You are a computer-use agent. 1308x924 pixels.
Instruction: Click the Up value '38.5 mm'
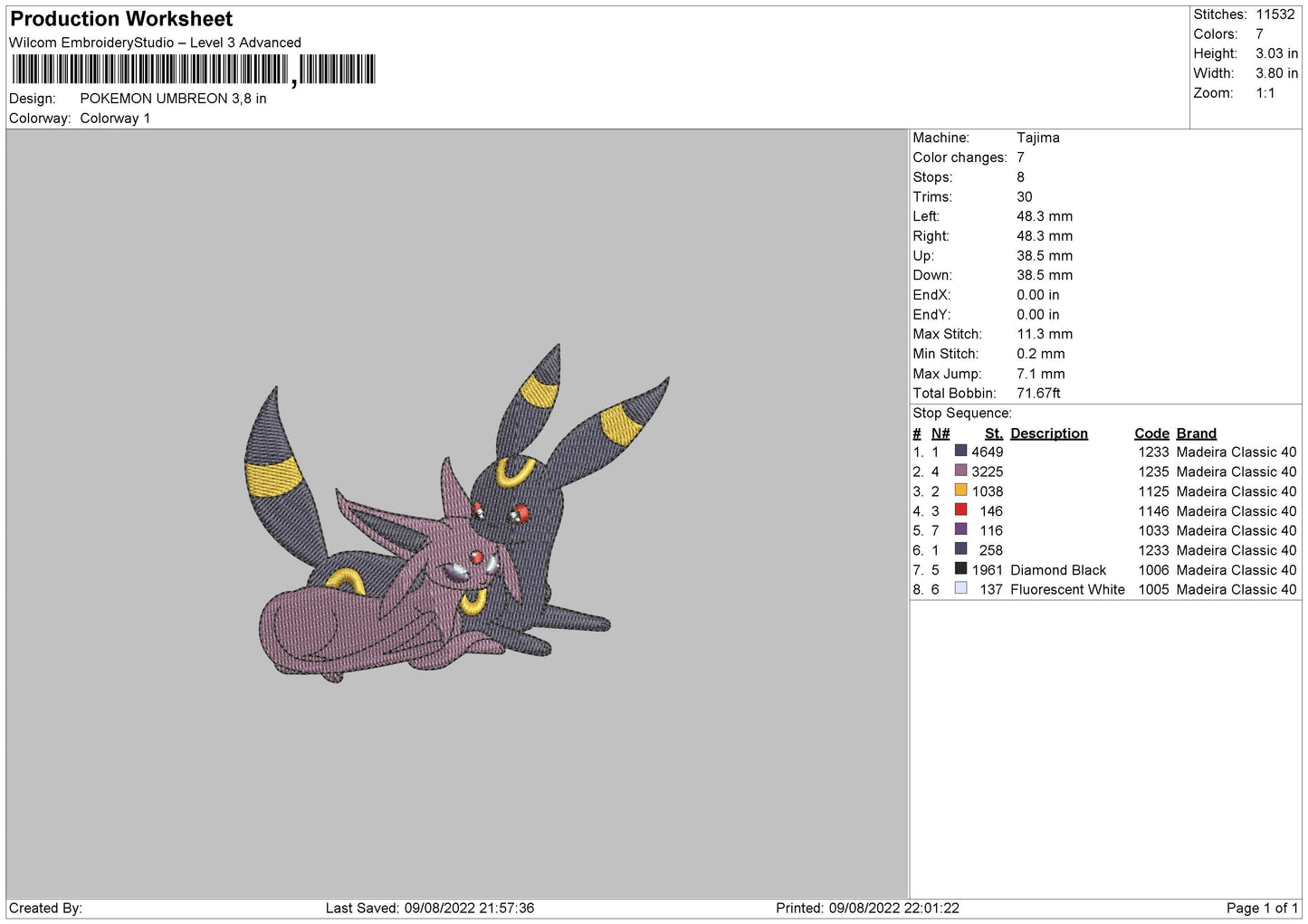tap(1045, 256)
